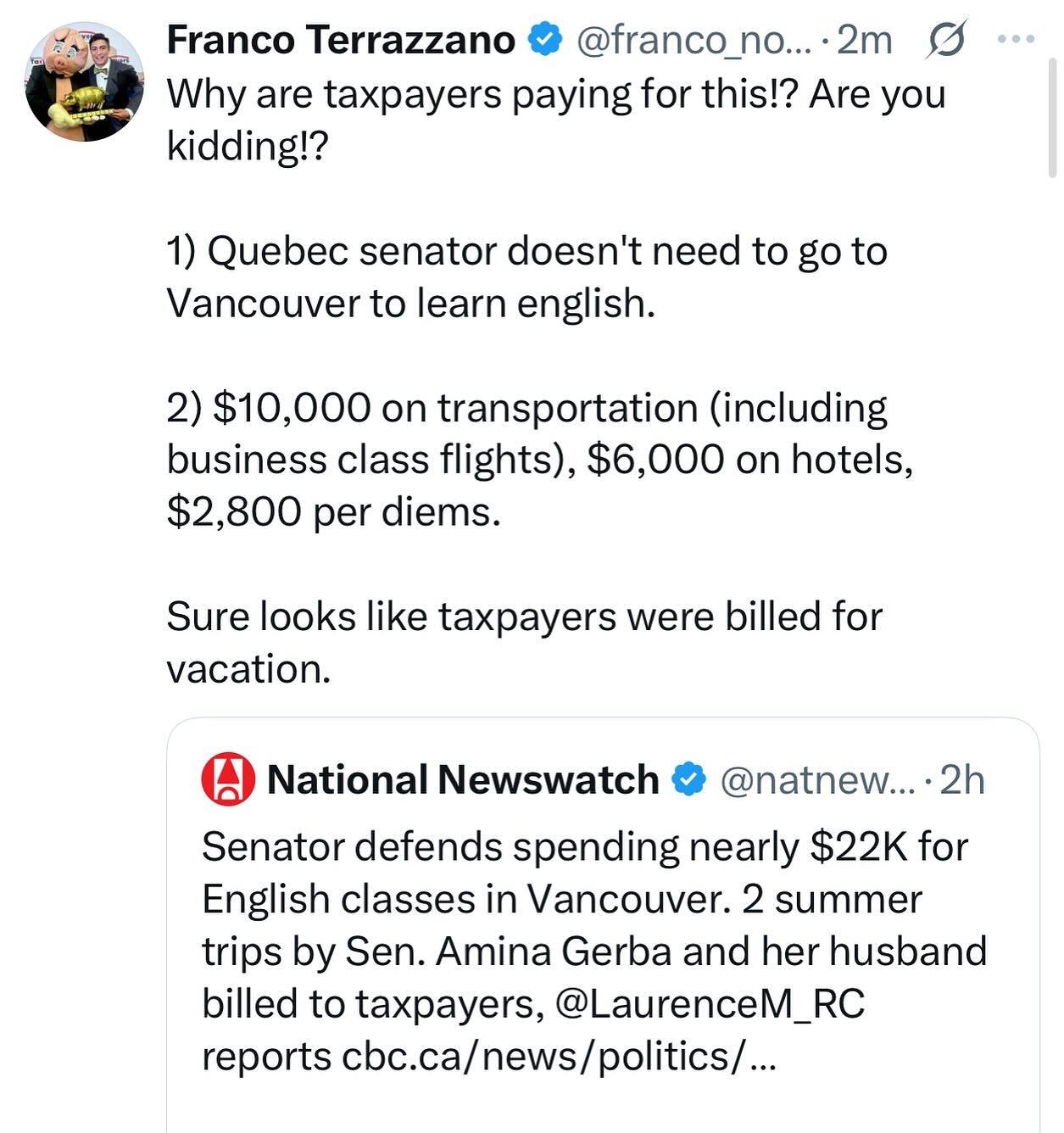The width and height of the screenshot is (1064, 1133).
Task: Click the slashed-circle Grok icon
Action: click(945, 40)
